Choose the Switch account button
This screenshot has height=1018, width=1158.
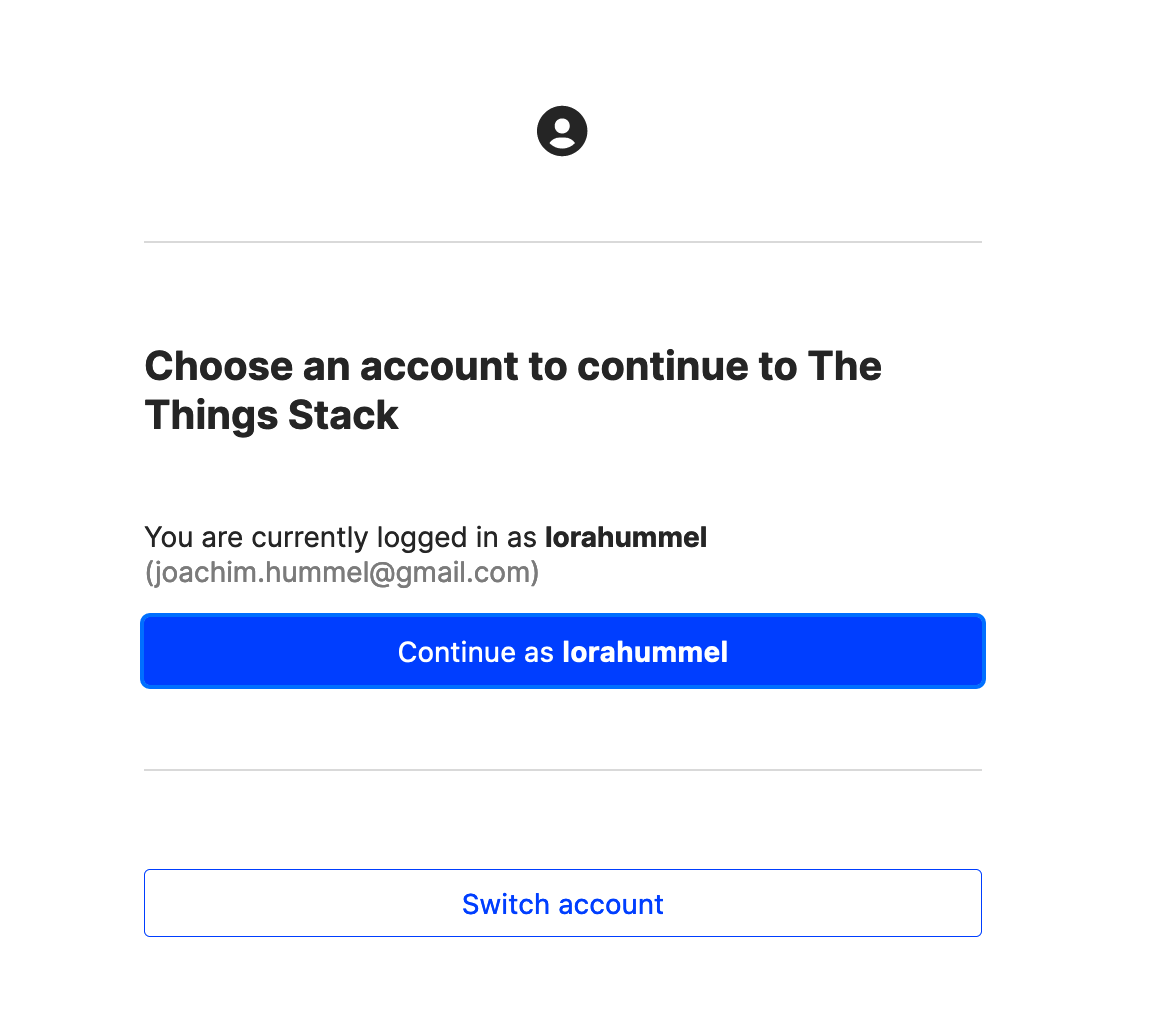coord(563,903)
